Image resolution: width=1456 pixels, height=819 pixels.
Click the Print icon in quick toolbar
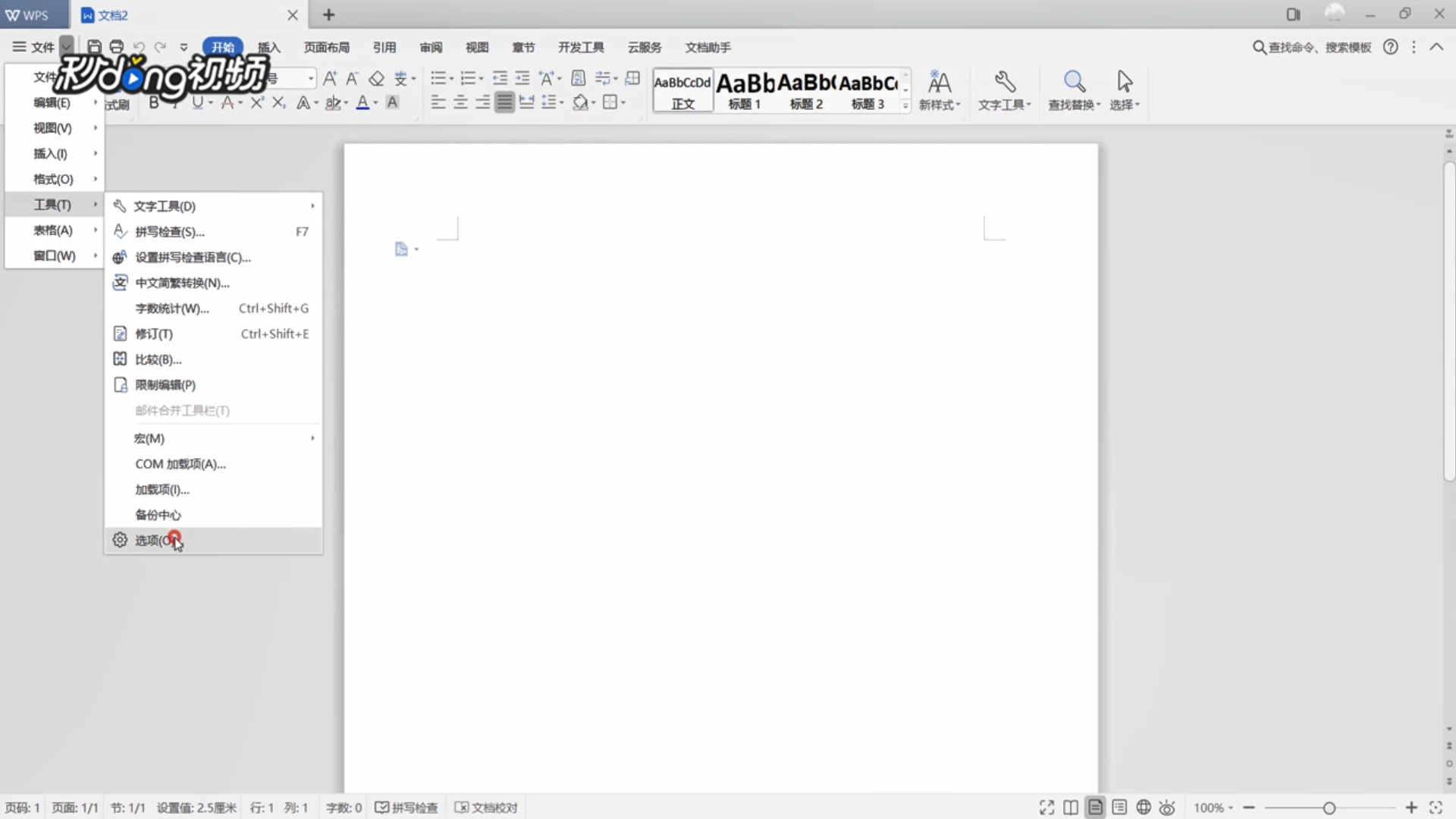116,47
